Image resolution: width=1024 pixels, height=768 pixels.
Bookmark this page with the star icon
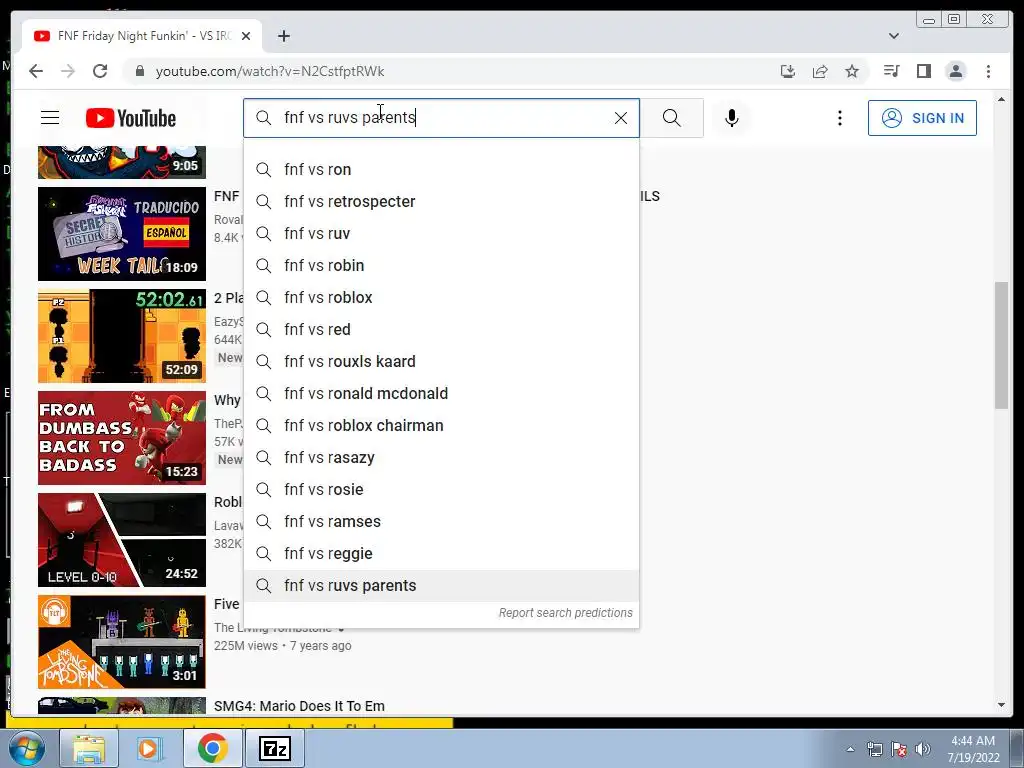point(852,71)
